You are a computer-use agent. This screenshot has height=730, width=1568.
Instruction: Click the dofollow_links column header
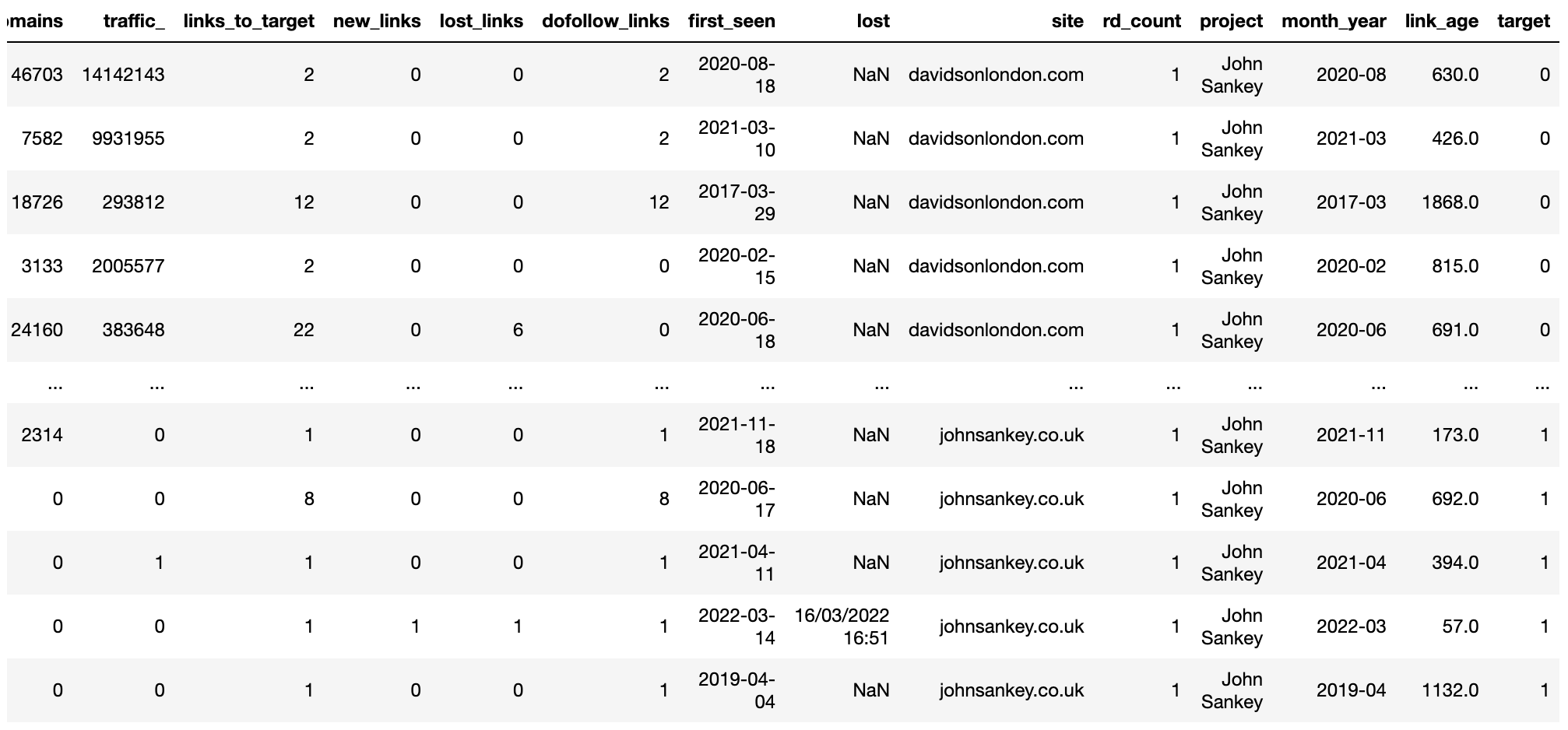606,21
